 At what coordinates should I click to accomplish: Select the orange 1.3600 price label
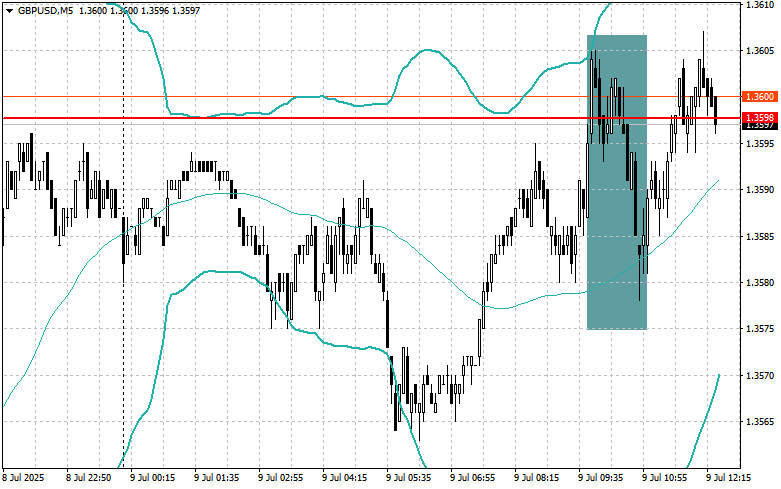760,97
